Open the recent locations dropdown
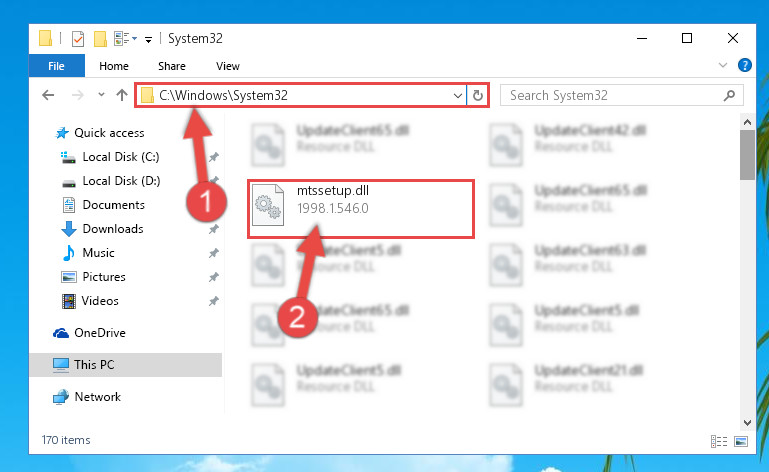This screenshot has height=472, width=769. [101, 94]
